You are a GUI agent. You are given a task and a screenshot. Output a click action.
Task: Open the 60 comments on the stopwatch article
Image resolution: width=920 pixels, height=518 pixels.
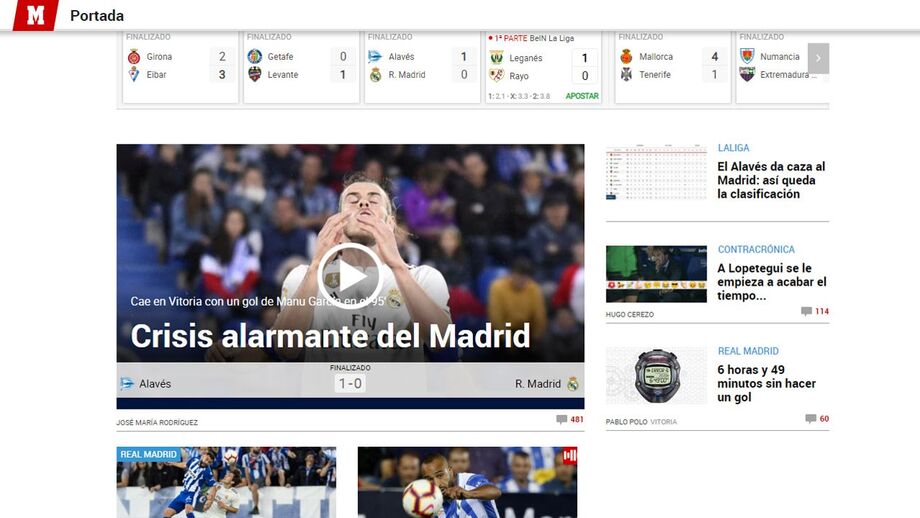pos(817,419)
